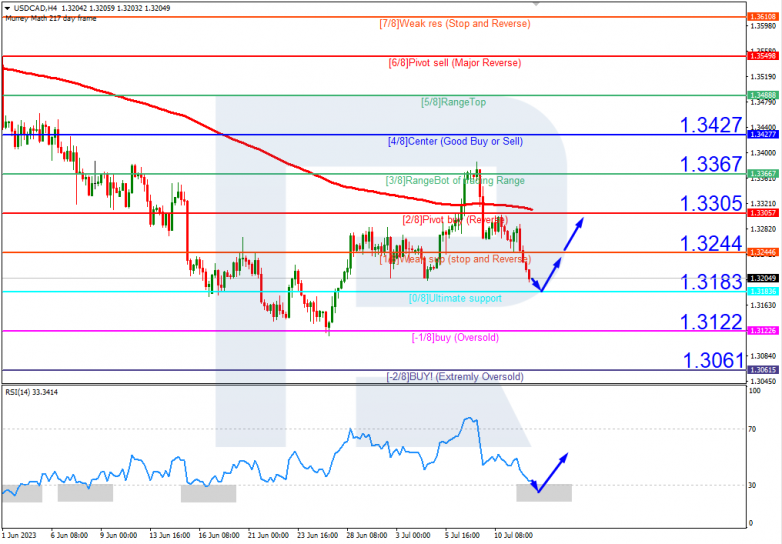
Task: Click the RSI 70 level axis value
Action: (x=752, y=429)
